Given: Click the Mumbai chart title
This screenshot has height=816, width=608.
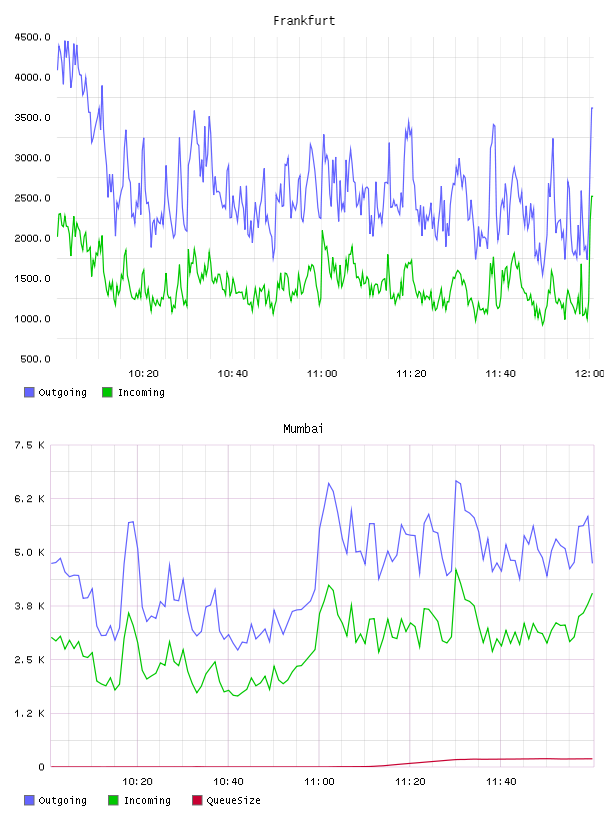Looking at the screenshot, I should point(303,428).
